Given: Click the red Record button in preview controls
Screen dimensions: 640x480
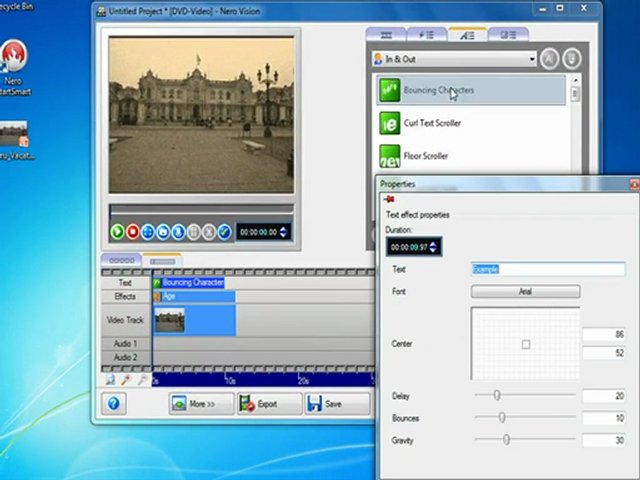Looking at the screenshot, I should [133, 232].
